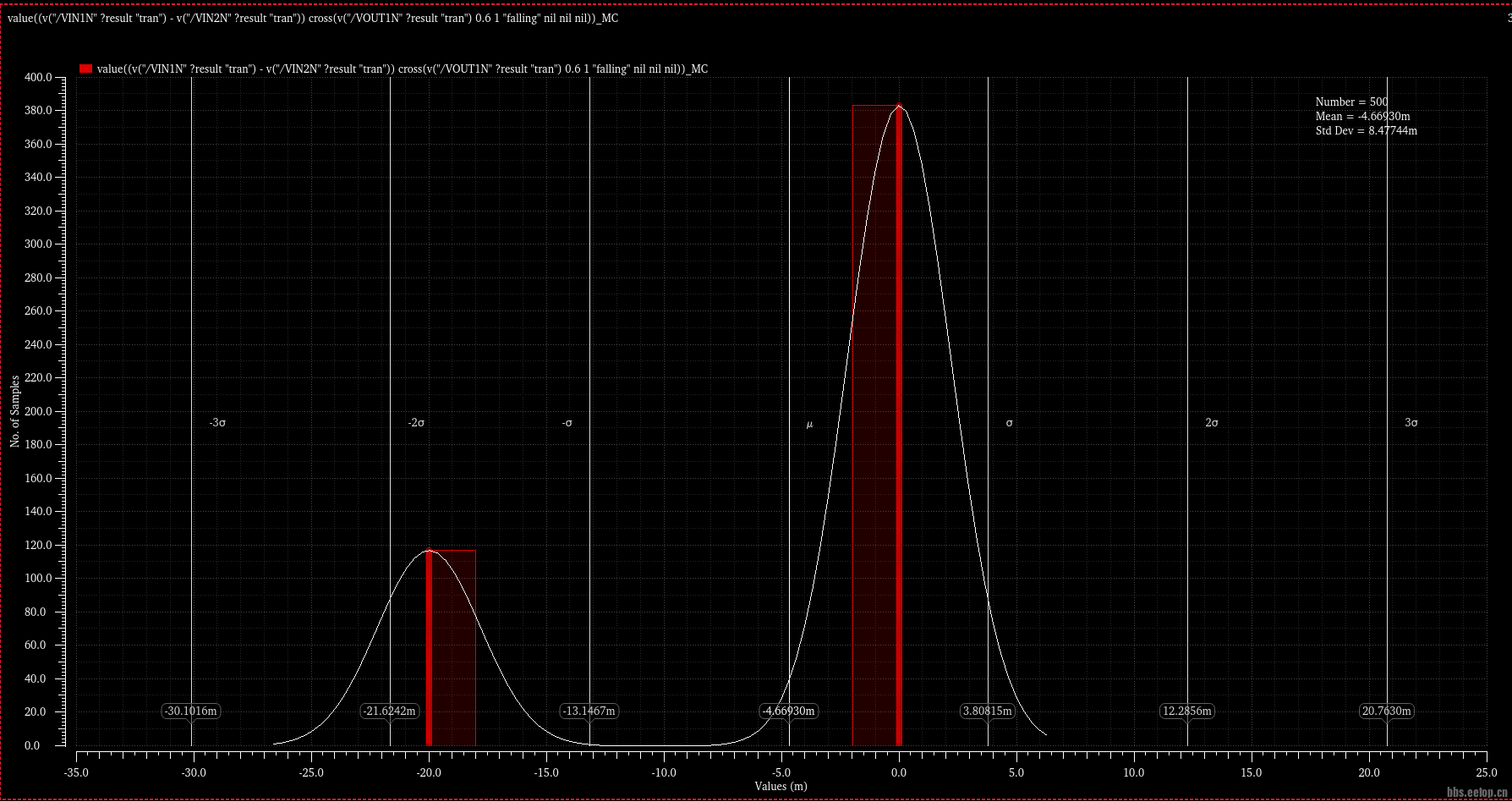The image size is (1512, 802).
Task: Click the -13.1467m sigma marker label
Action: (589, 711)
